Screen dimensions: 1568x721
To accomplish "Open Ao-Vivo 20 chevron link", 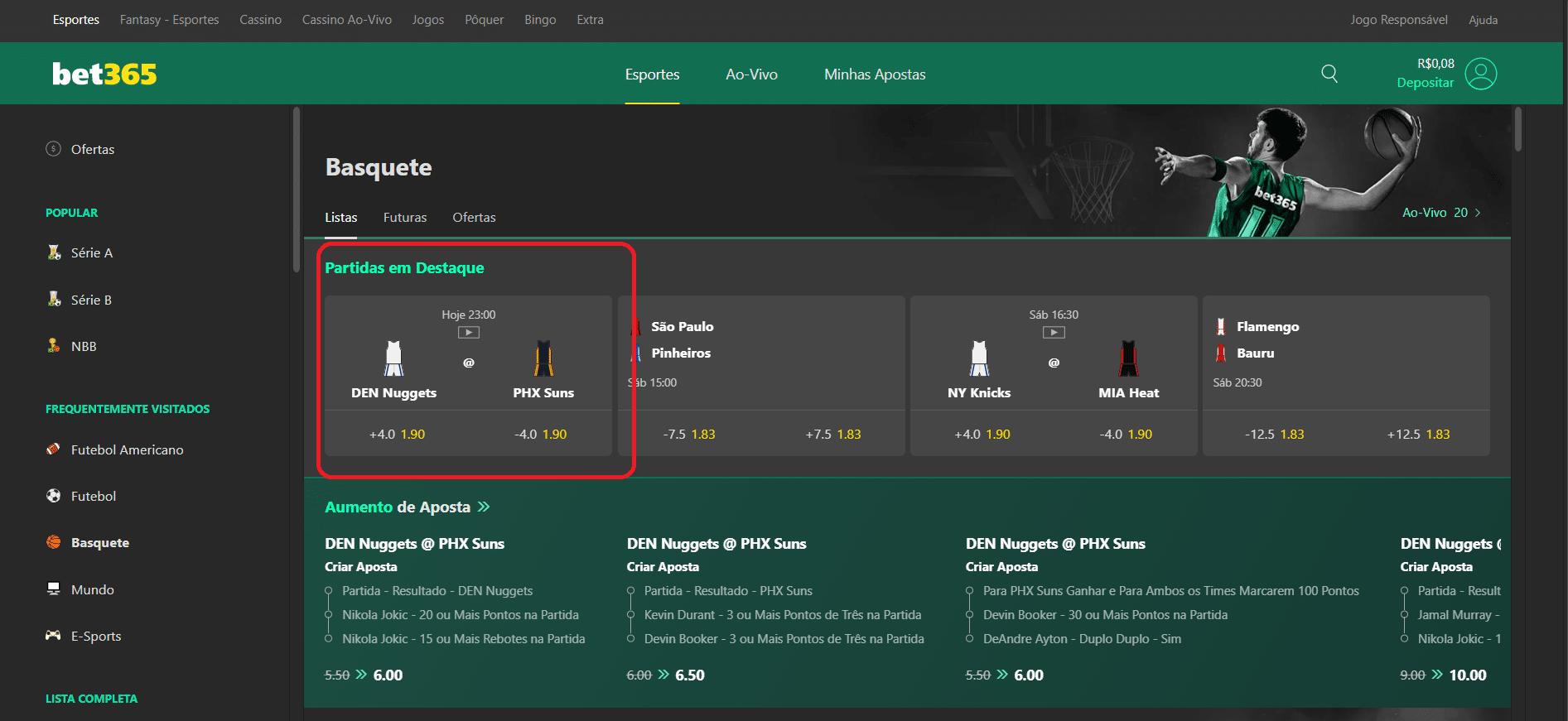I will pyautogui.click(x=1441, y=213).
